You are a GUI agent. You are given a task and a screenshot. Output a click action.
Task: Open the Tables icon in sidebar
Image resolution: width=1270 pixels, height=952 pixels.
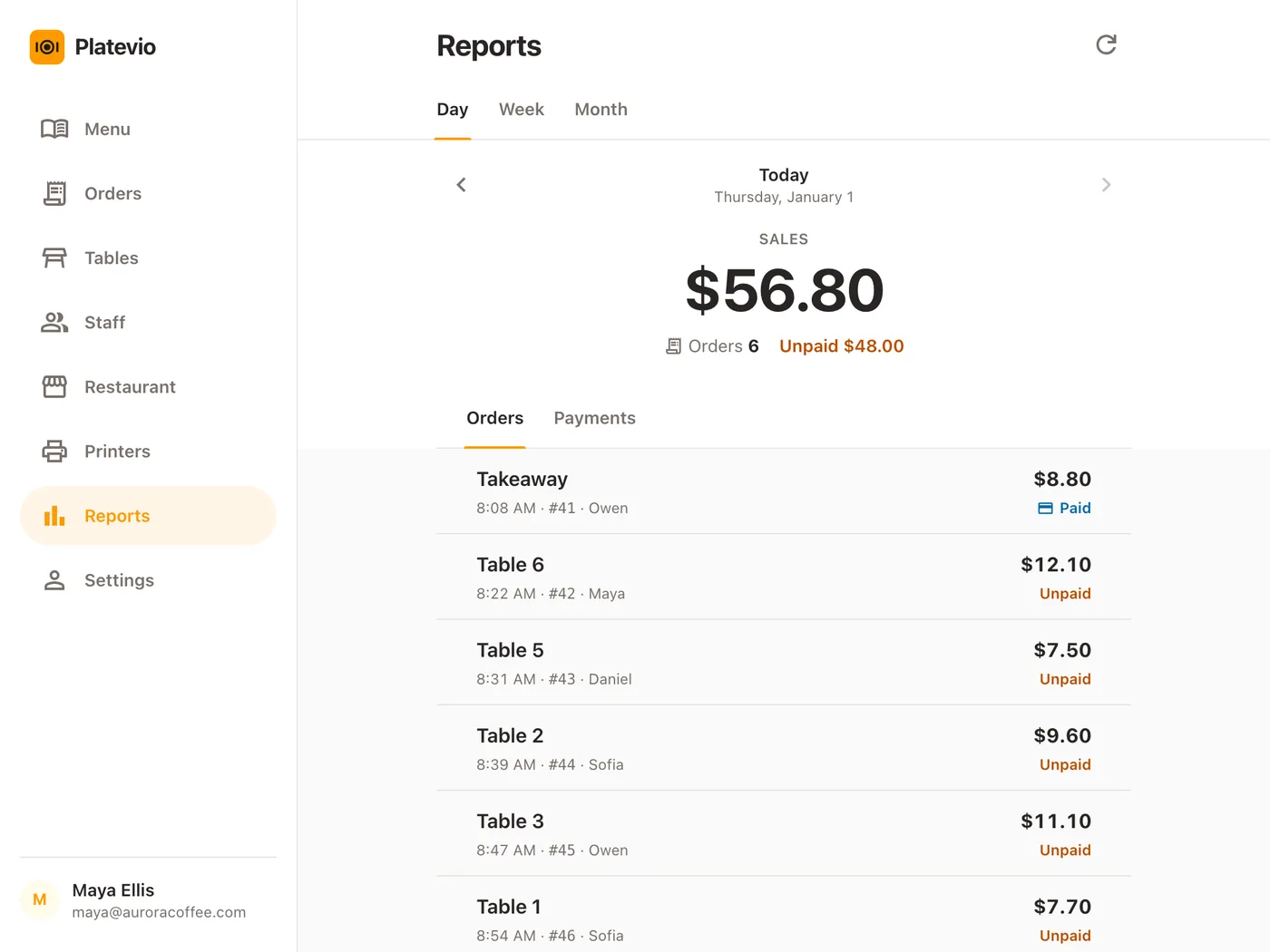coord(54,257)
